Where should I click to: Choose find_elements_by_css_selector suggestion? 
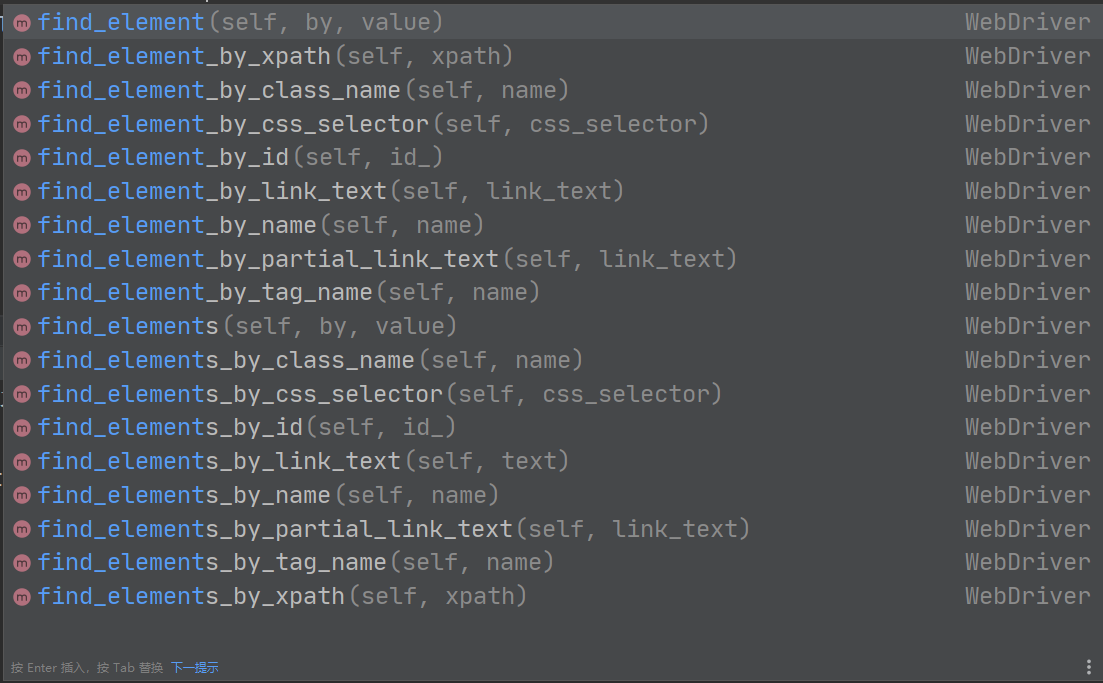(x=379, y=395)
